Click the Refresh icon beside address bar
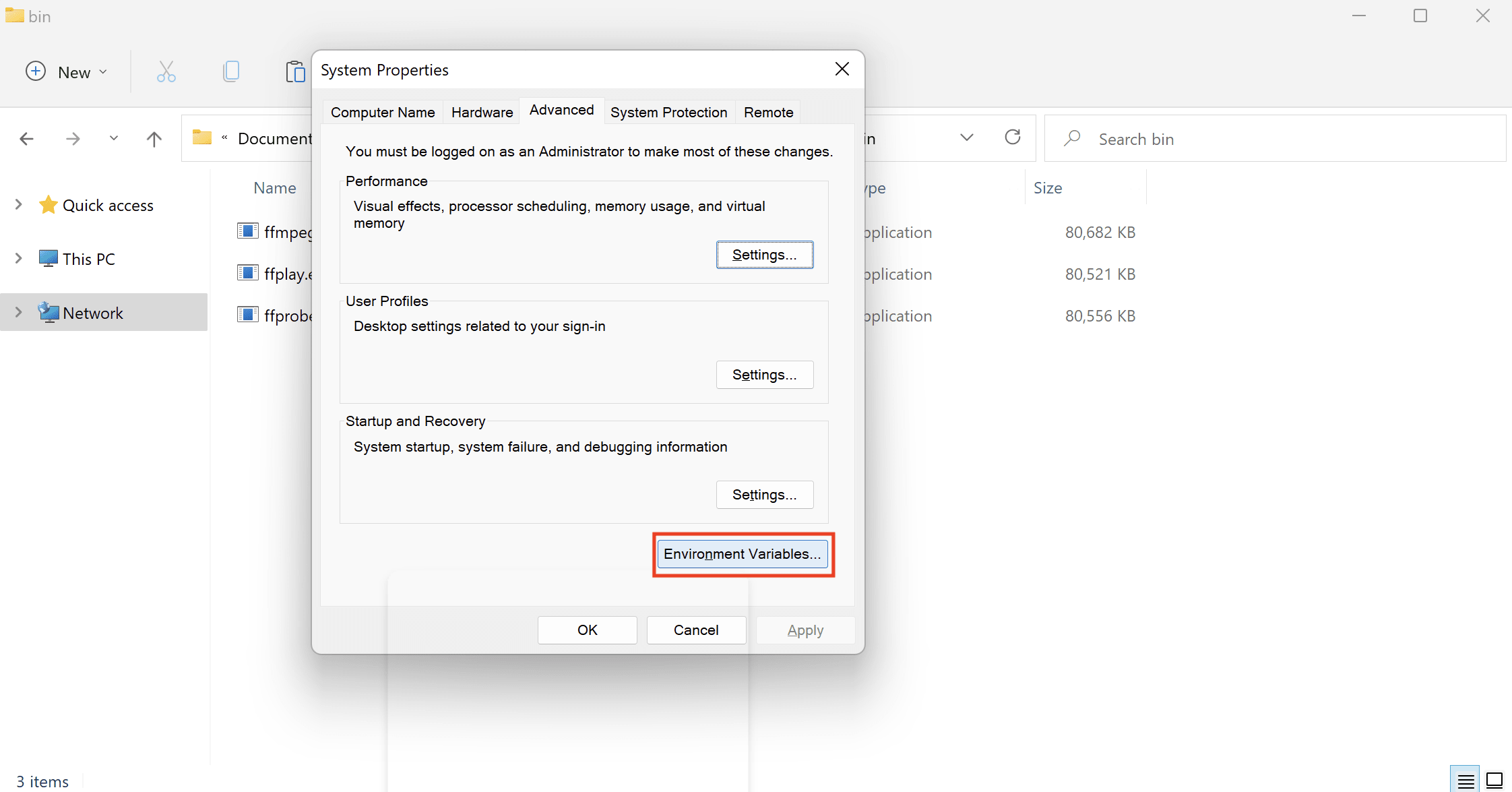The width and height of the screenshot is (1512, 792). pos(1012,138)
